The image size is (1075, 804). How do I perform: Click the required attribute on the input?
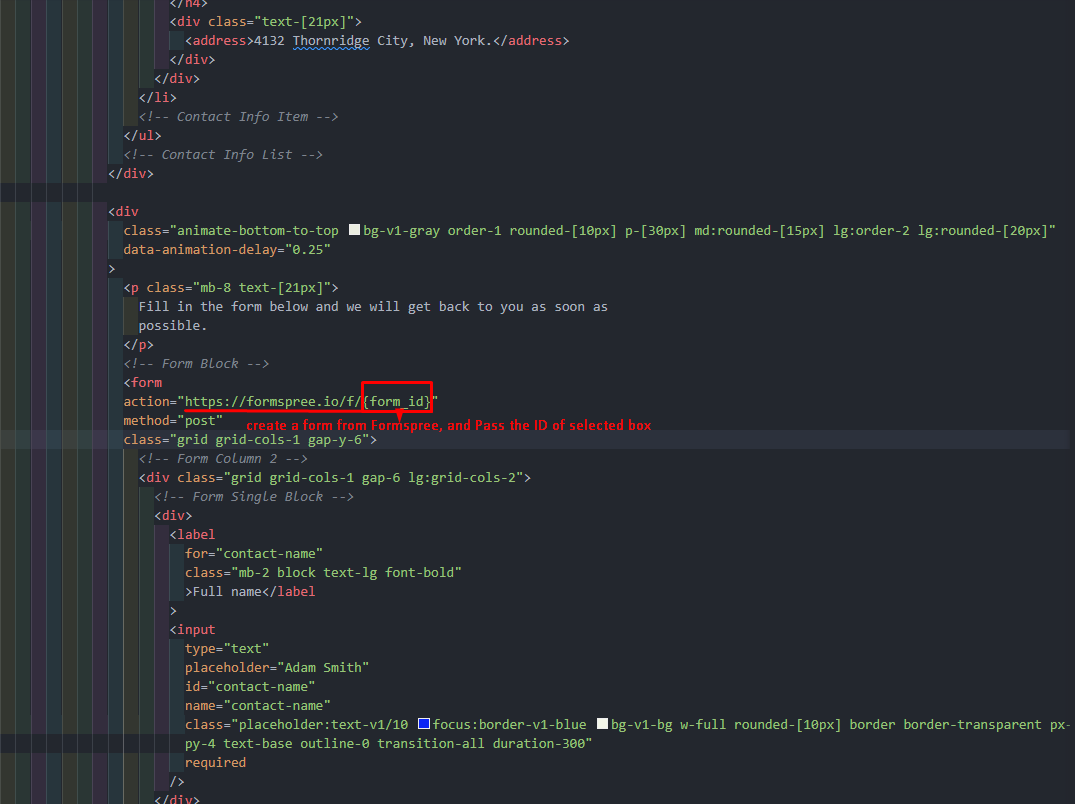point(215,762)
